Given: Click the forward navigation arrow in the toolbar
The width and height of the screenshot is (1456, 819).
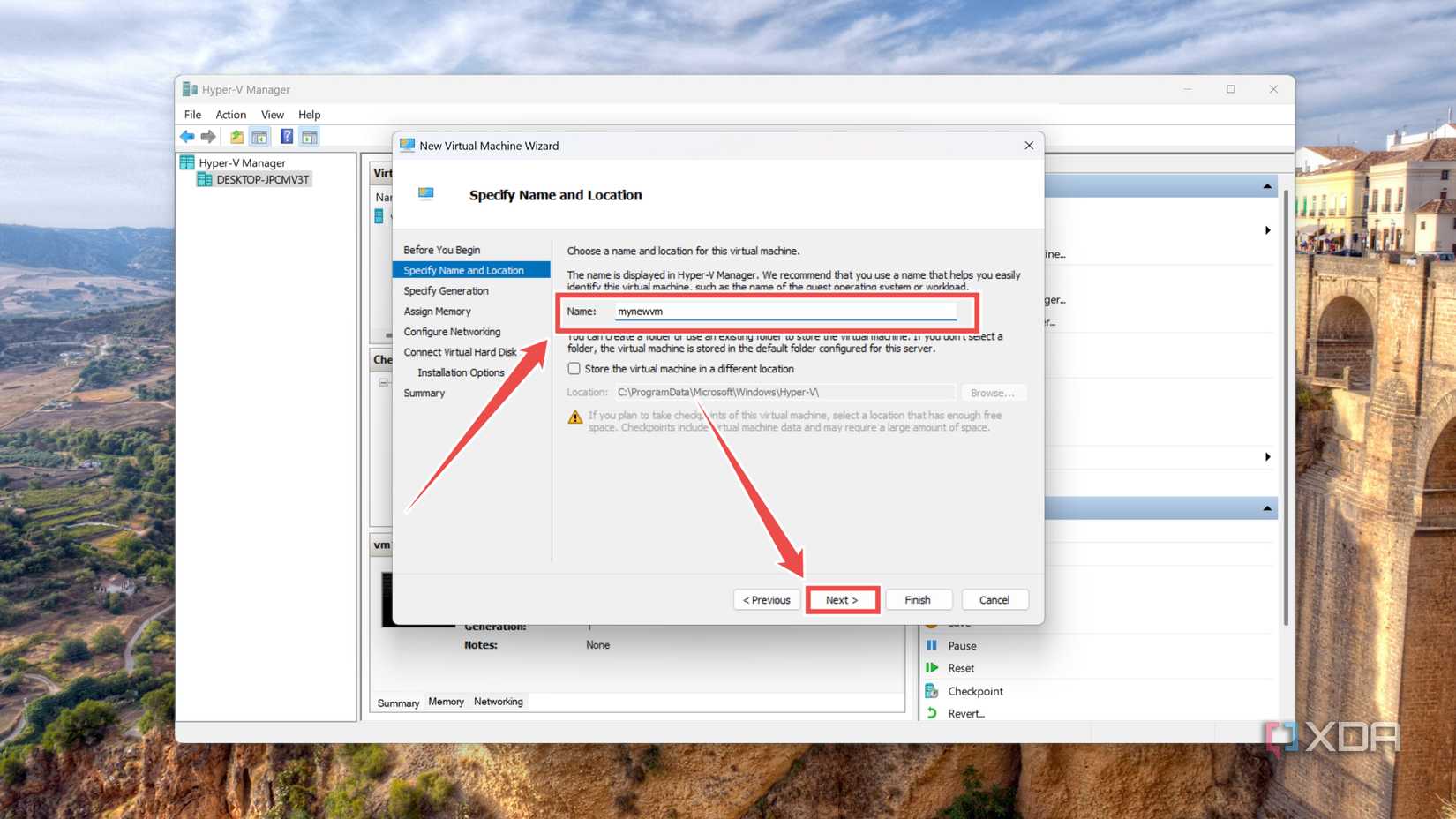Looking at the screenshot, I should (208, 136).
